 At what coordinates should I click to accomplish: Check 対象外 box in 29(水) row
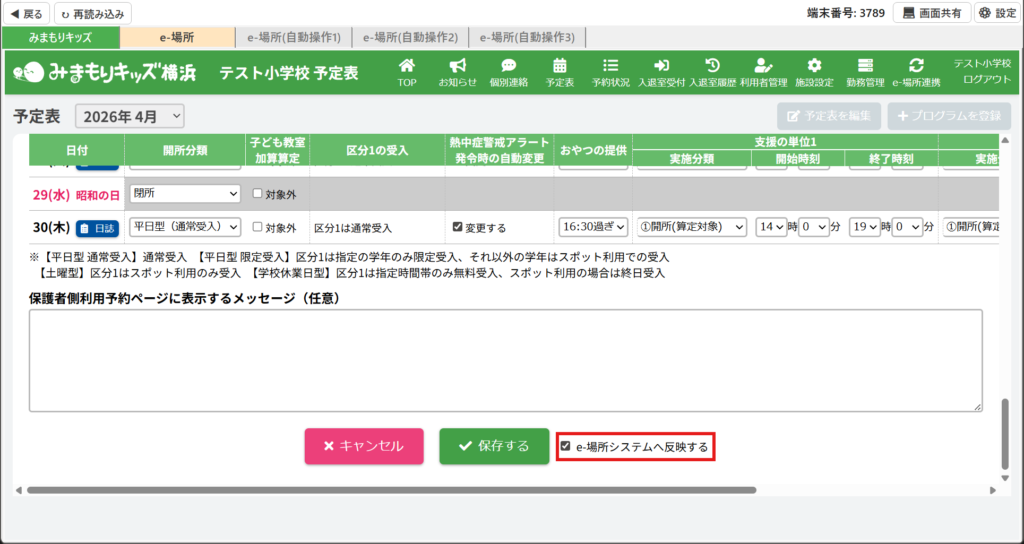258,194
